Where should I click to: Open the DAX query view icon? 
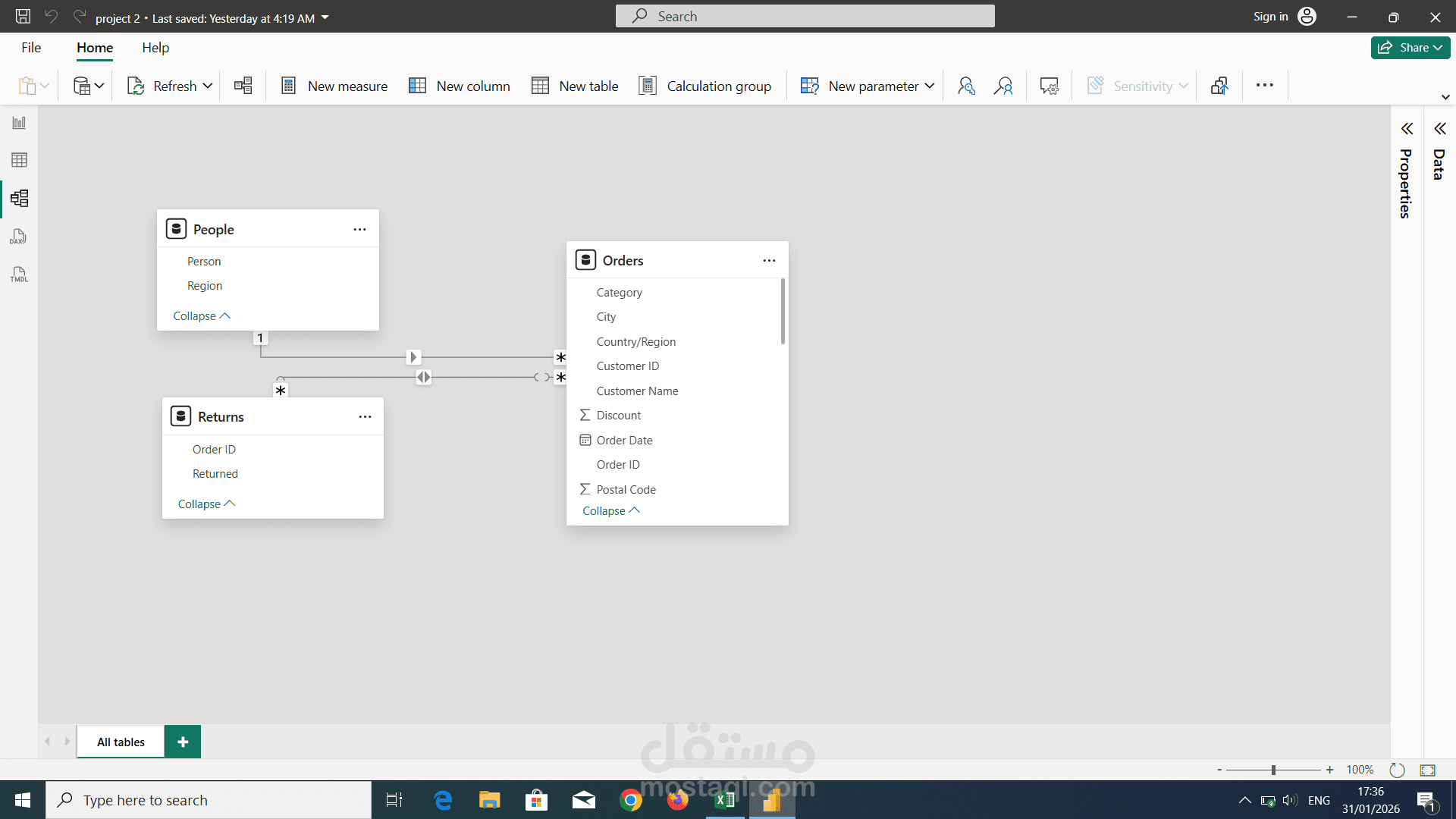[x=19, y=237]
